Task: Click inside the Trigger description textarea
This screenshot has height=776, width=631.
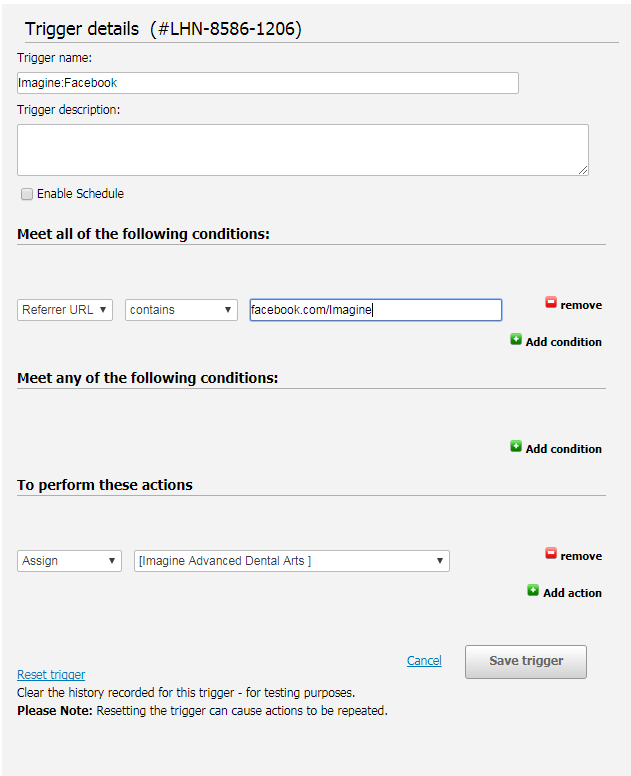Action: 302,150
